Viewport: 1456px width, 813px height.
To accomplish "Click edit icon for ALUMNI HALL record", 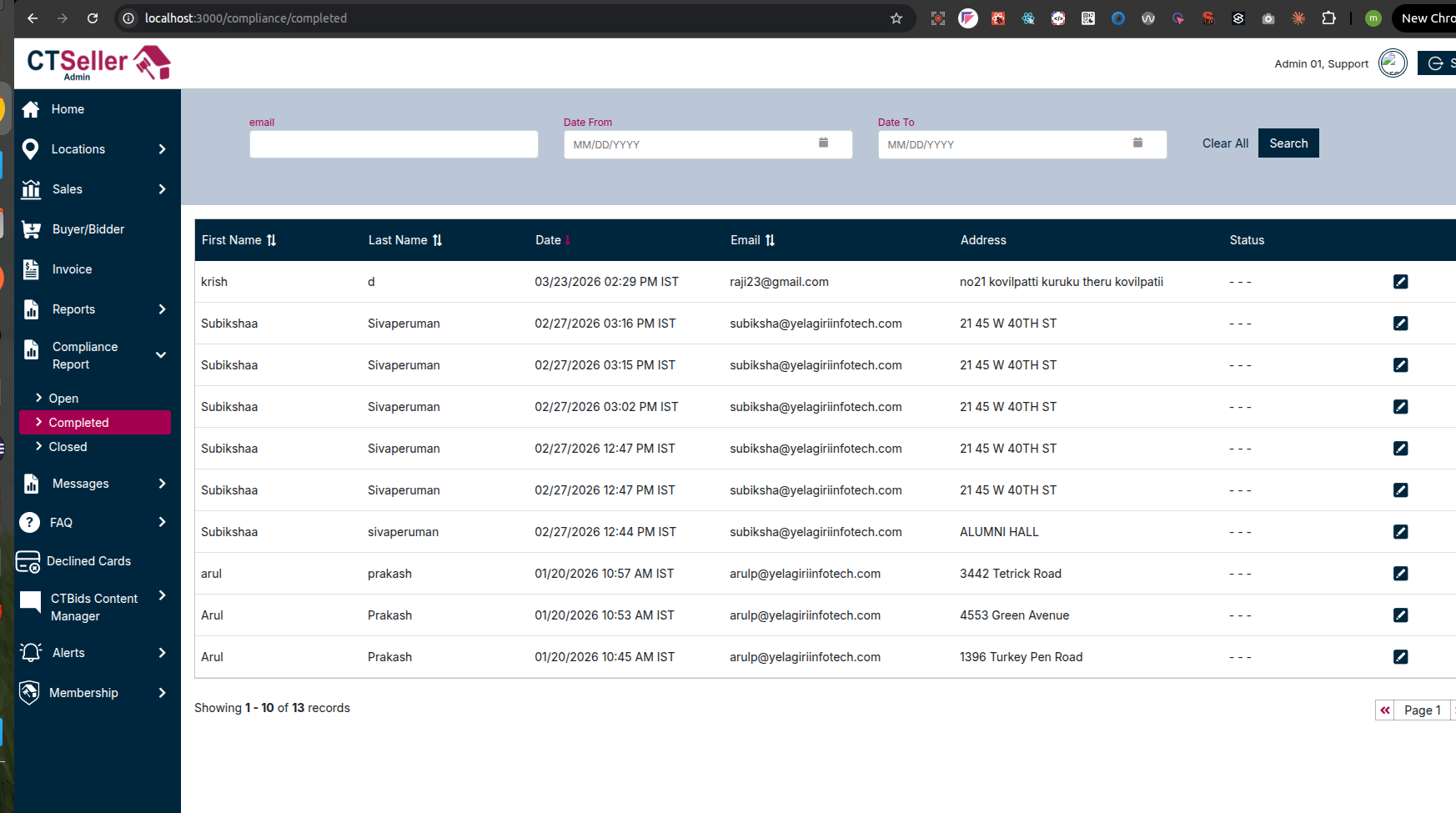I will [x=1400, y=532].
